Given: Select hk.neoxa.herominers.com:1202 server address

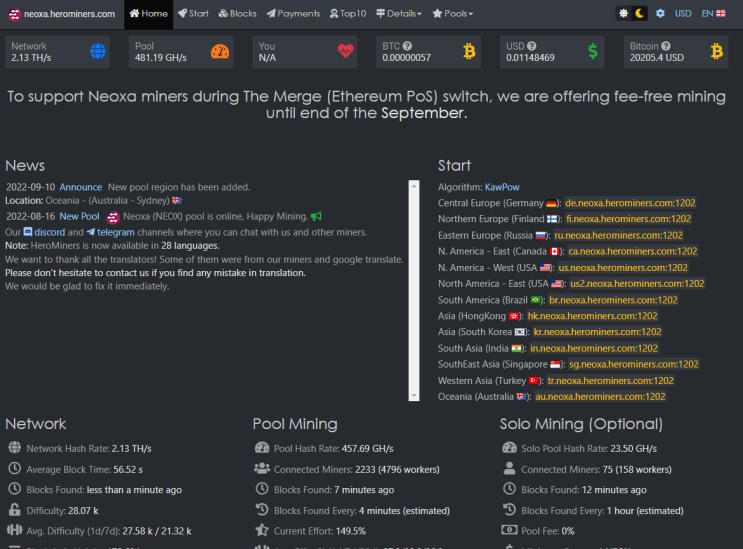Looking at the screenshot, I should point(592,316).
